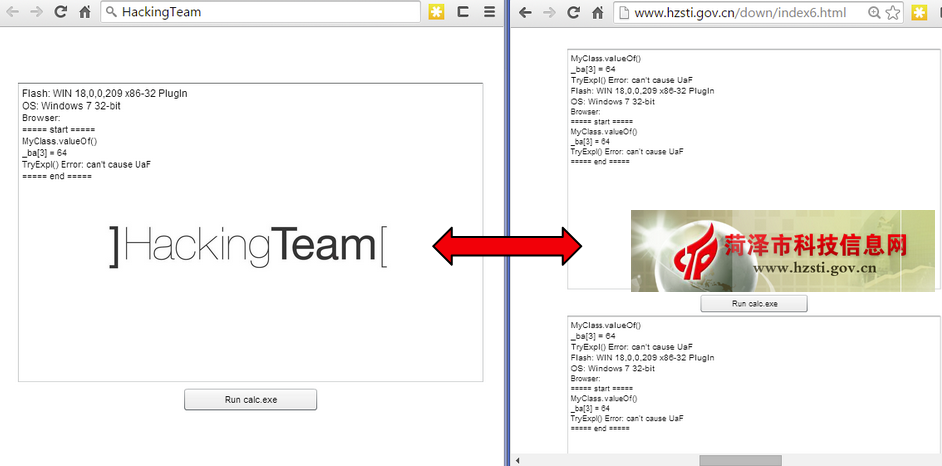Click the horizontal scrollbar thumb in right window
Viewport: 942px width, 466px height.
740,461
